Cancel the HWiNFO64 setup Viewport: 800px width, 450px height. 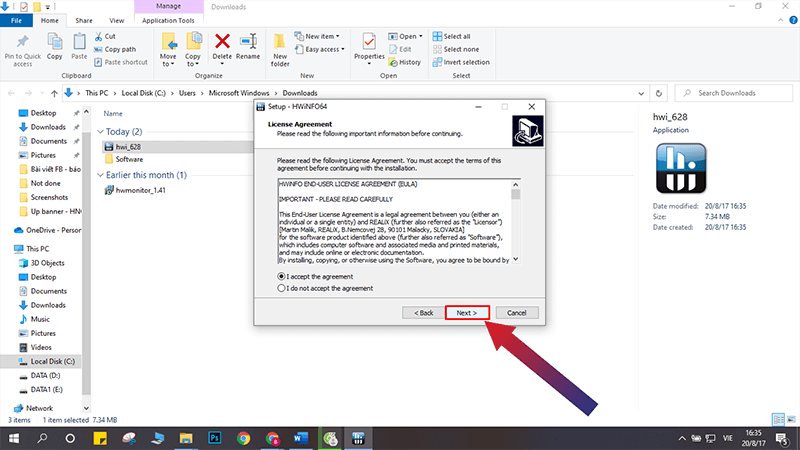click(516, 313)
